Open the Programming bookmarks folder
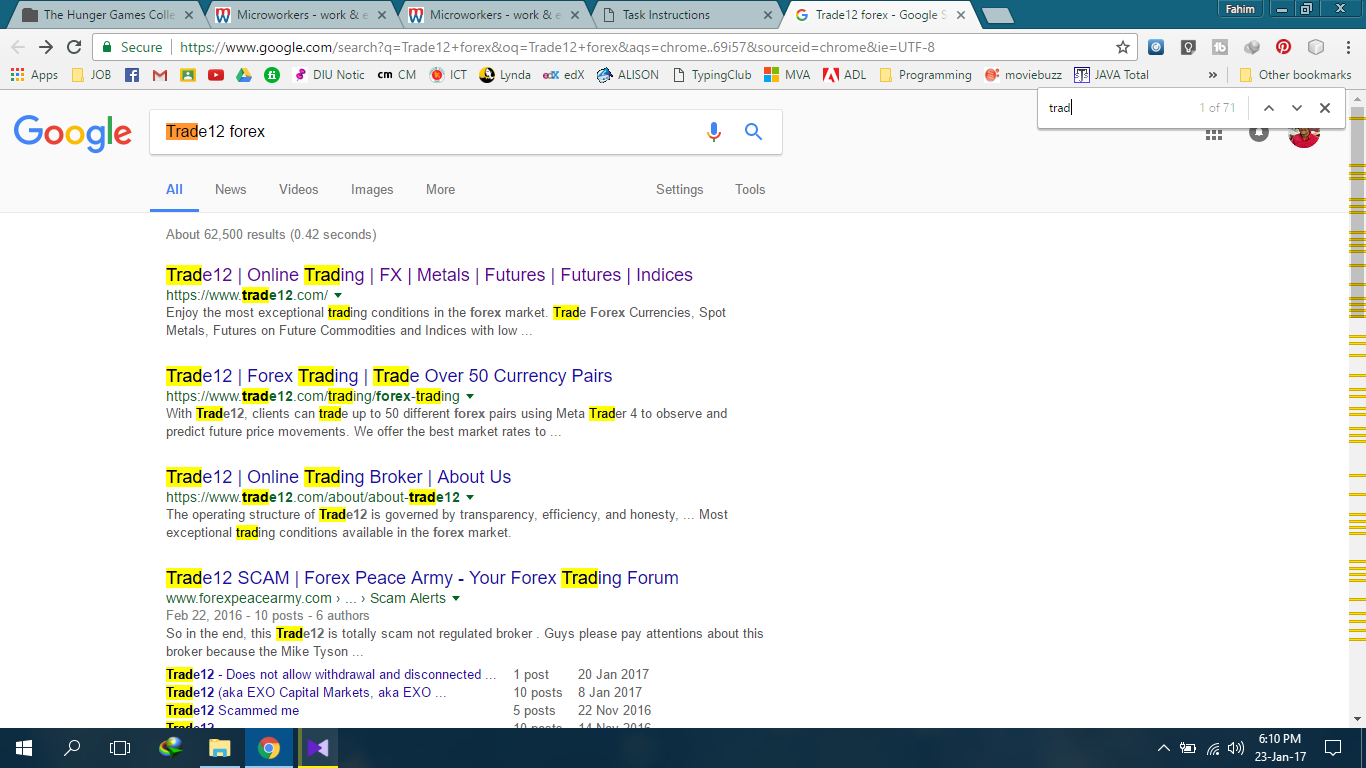 pos(925,75)
